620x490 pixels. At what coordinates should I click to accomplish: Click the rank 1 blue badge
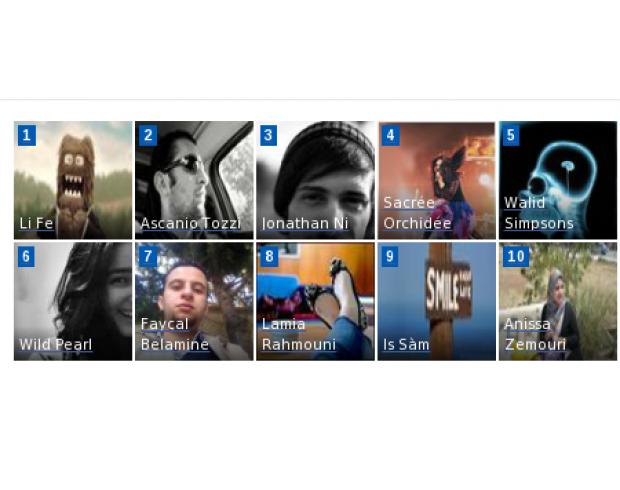pos(27,135)
